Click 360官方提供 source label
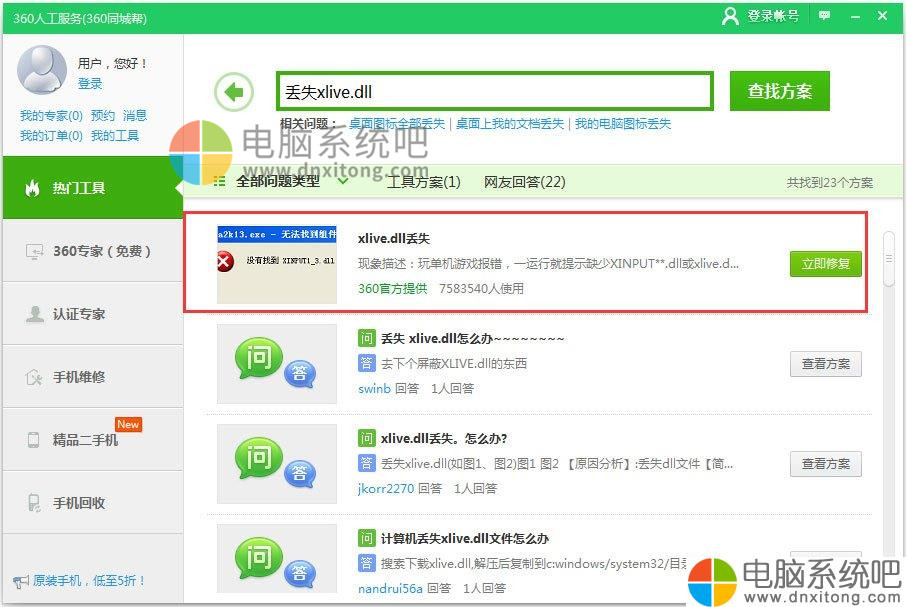This screenshot has height=607, width=906. coord(393,288)
